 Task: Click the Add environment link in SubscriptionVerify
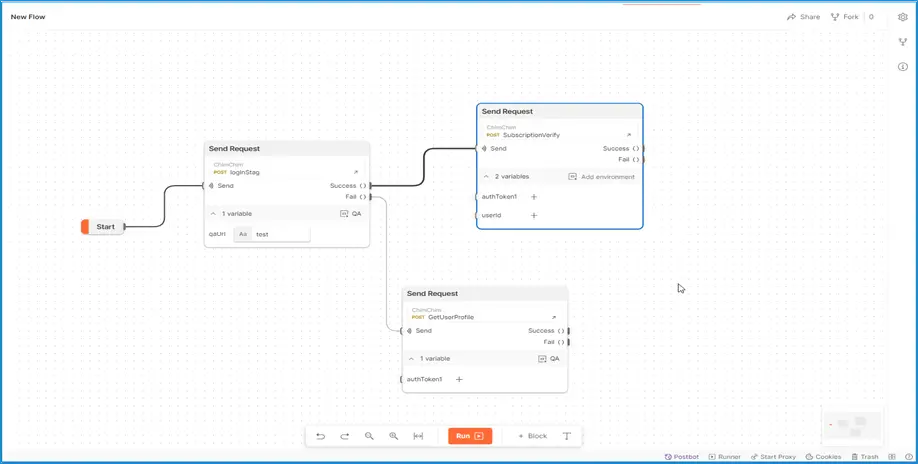(x=602, y=177)
